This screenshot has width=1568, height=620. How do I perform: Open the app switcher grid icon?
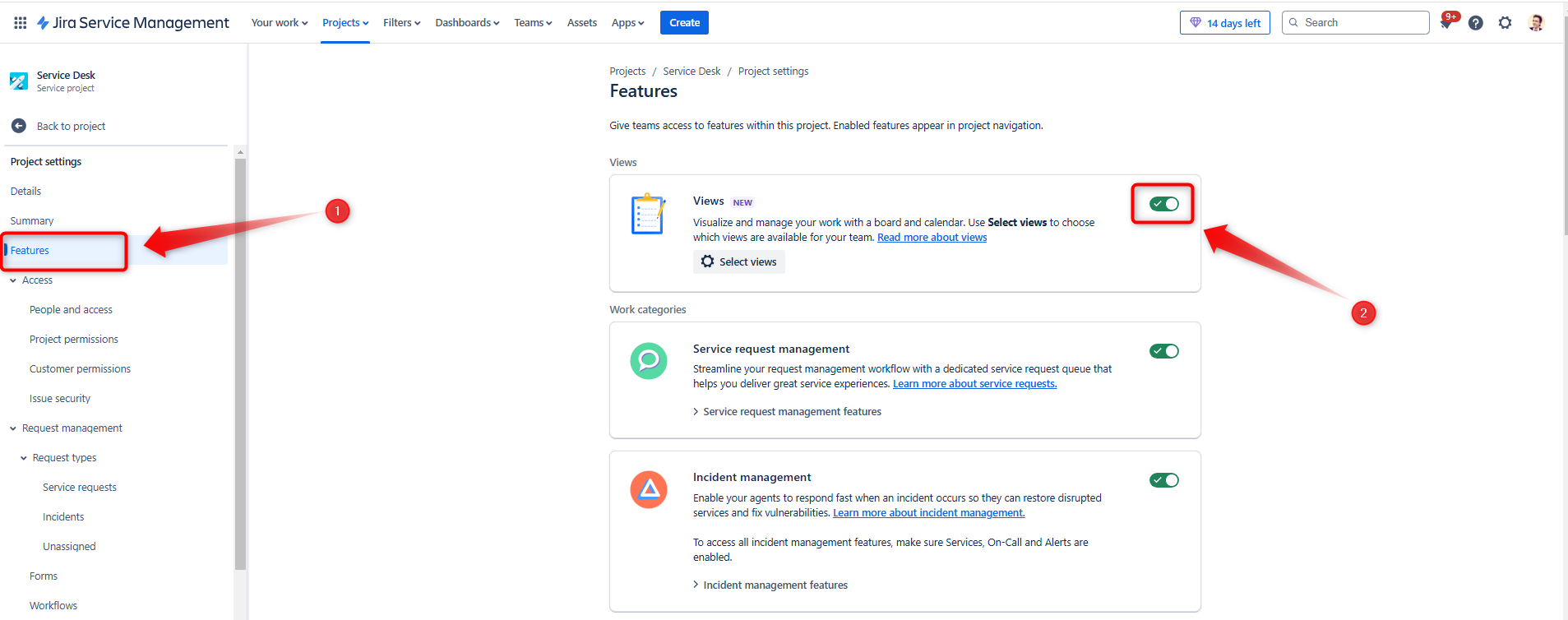pyautogui.click(x=20, y=23)
